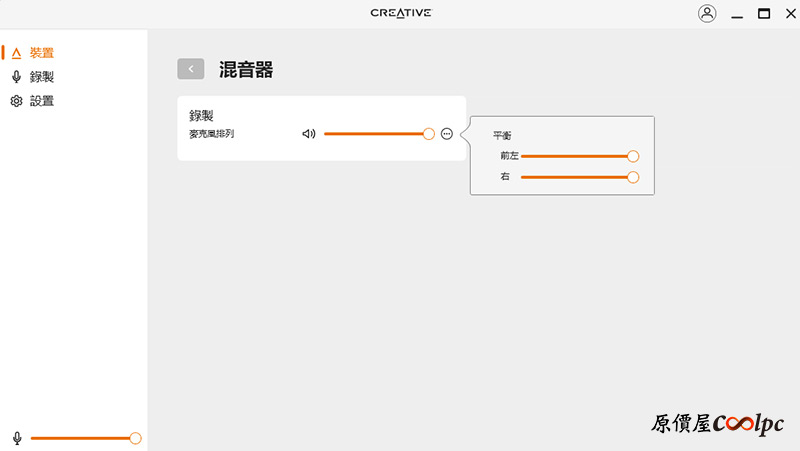Click the Creative logo in title bar
Screen dimensions: 800x451
click(x=401, y=13)
